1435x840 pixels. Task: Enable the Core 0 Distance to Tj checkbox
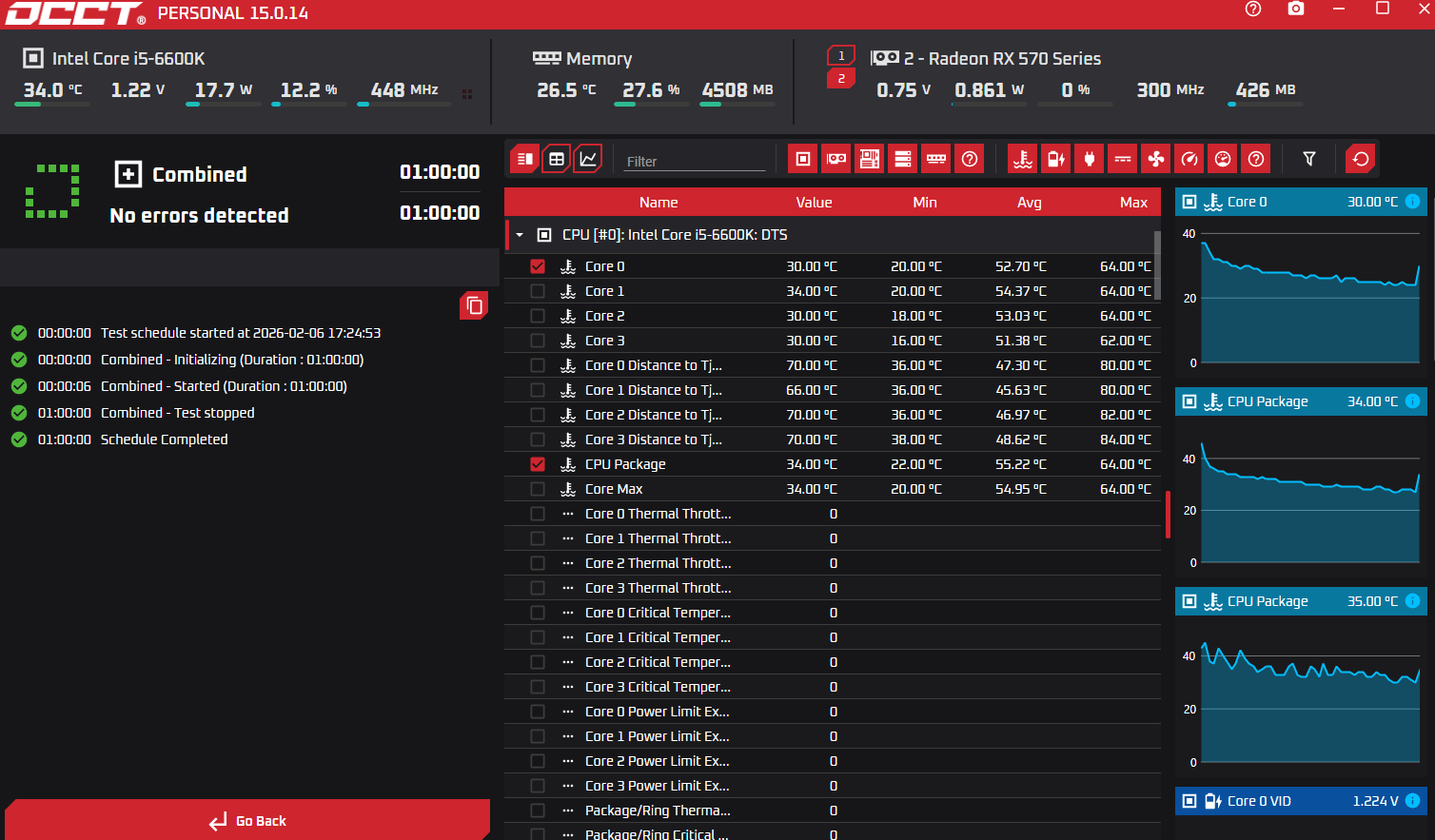tap(538, 365)
